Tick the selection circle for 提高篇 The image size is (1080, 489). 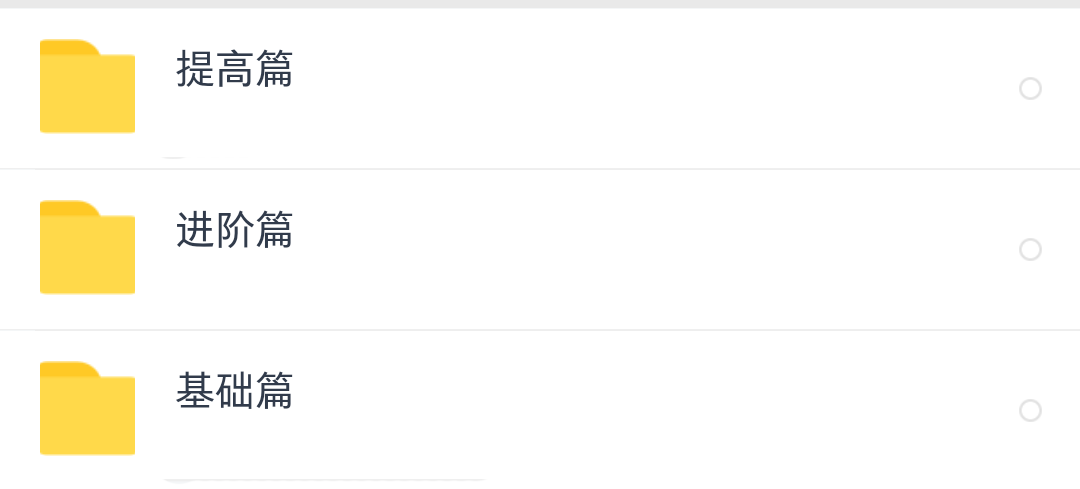[1030, 89]
